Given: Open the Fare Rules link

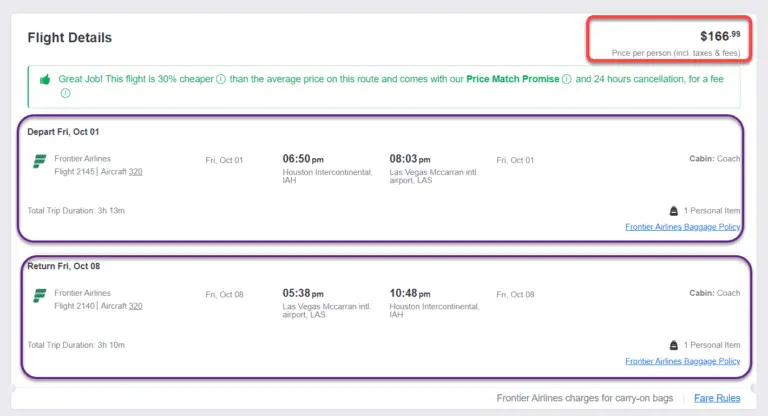Looking at the screenshot, I should [717, 398].
